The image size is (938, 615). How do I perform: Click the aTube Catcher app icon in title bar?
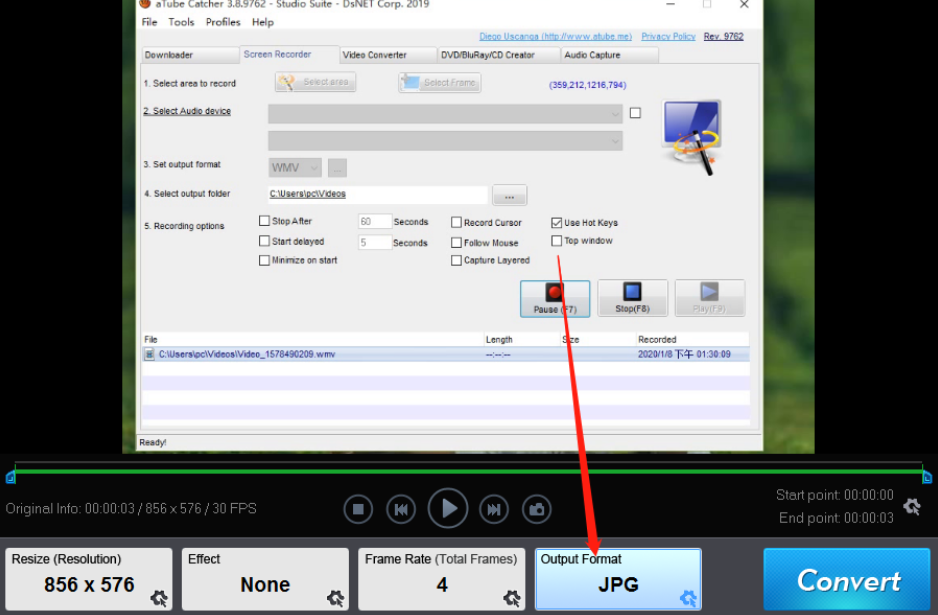pos(145,4)
